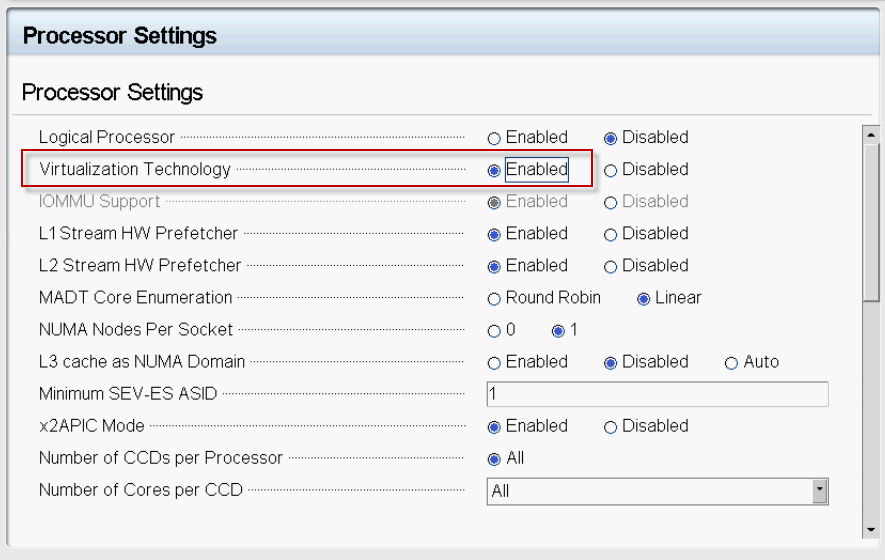Disable Virtualization Technology
885x560 pixels.
pos(610,170)
